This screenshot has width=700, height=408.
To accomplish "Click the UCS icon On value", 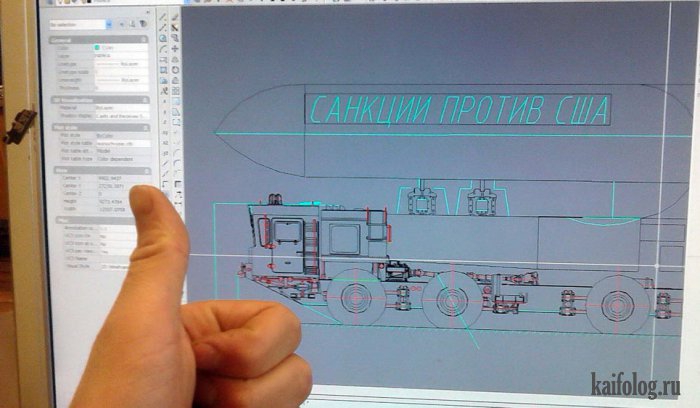I will [117, 236].
